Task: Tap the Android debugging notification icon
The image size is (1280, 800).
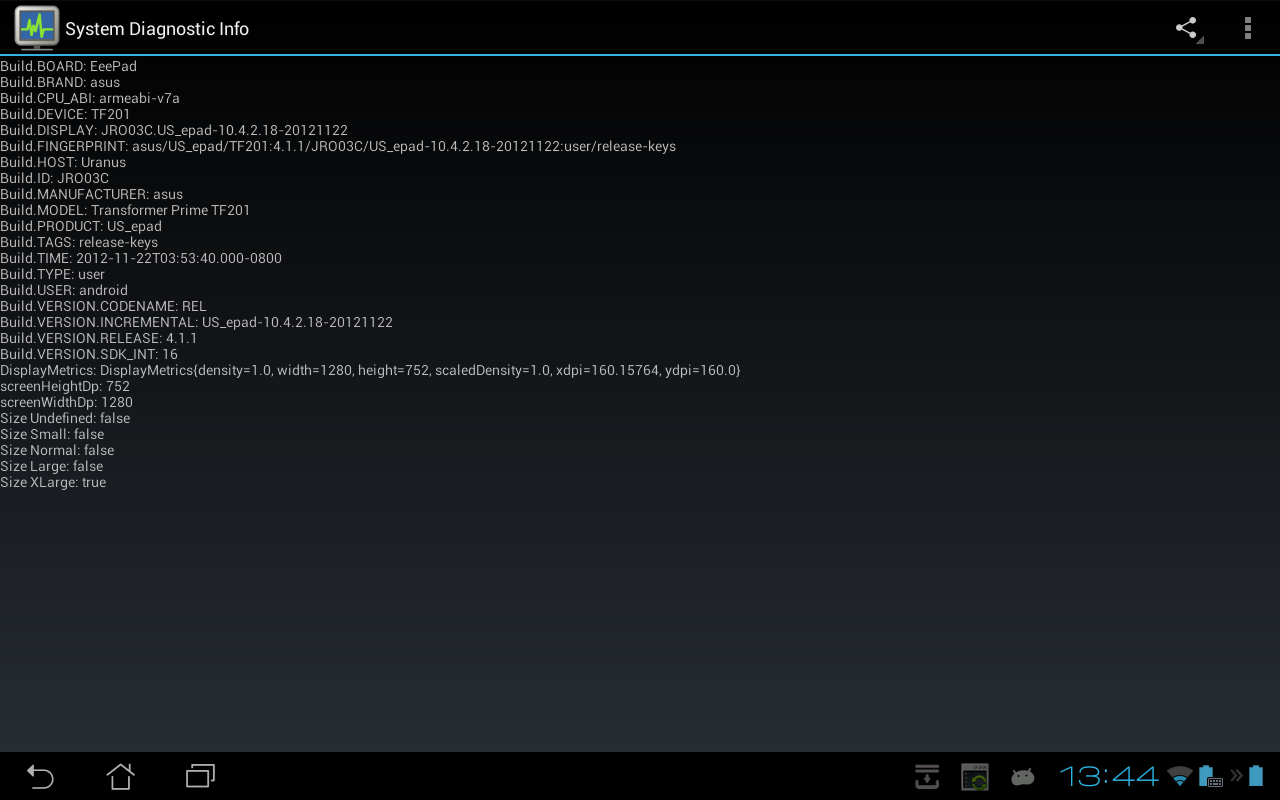Action: (1022, 776)
